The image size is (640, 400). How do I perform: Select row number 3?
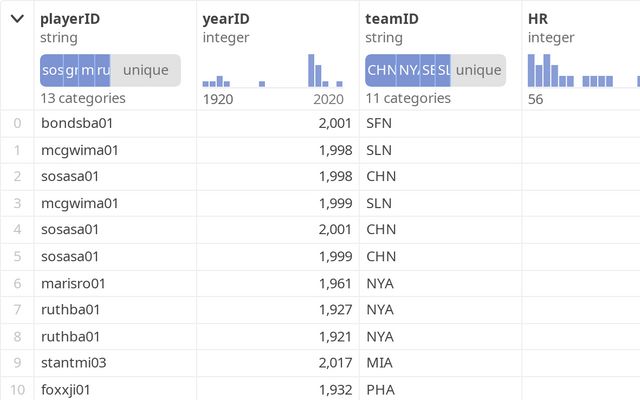pyautogui.click(x=17, y=203)
